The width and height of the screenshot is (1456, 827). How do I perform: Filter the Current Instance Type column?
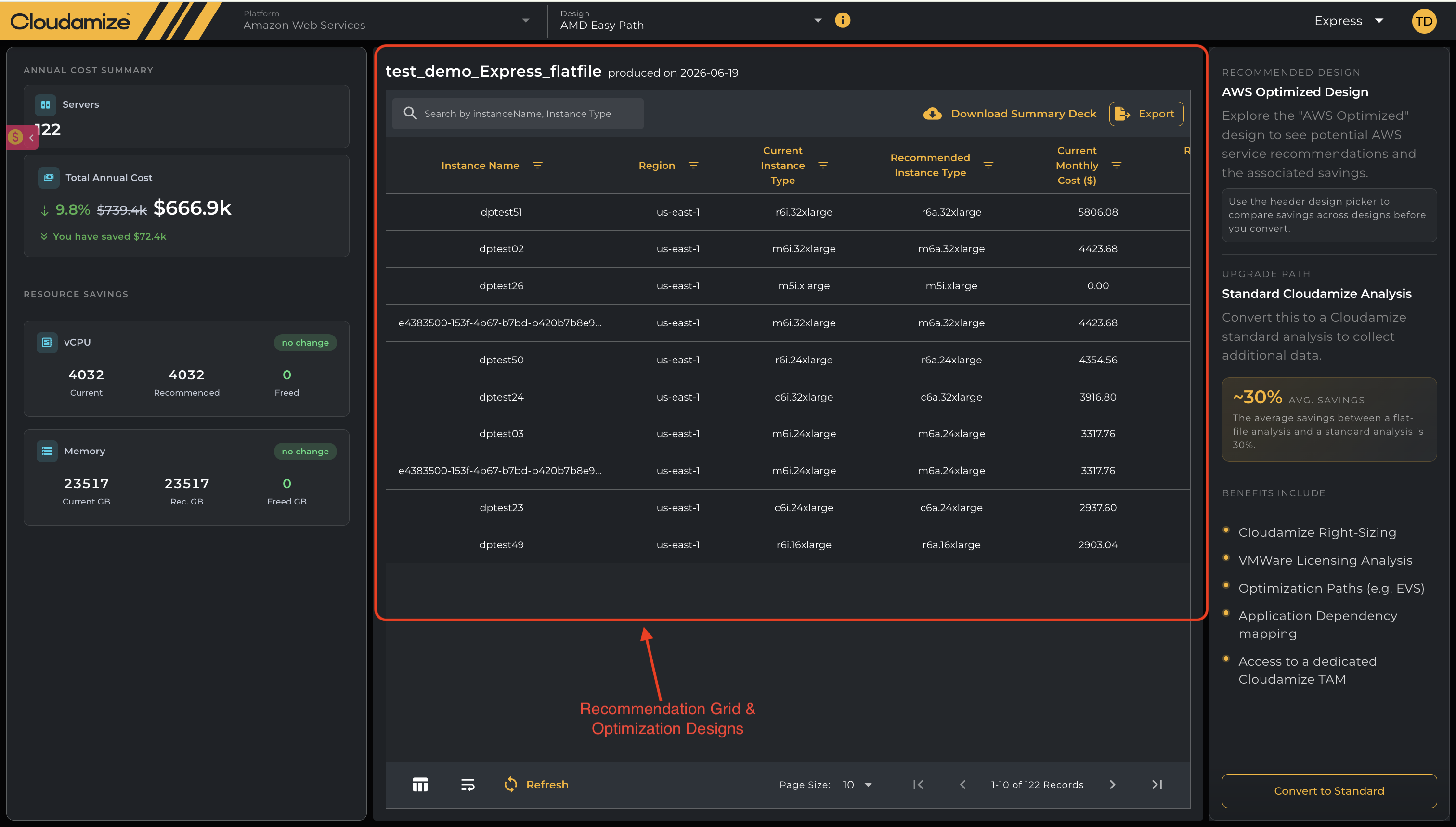[x=823, y=165]
